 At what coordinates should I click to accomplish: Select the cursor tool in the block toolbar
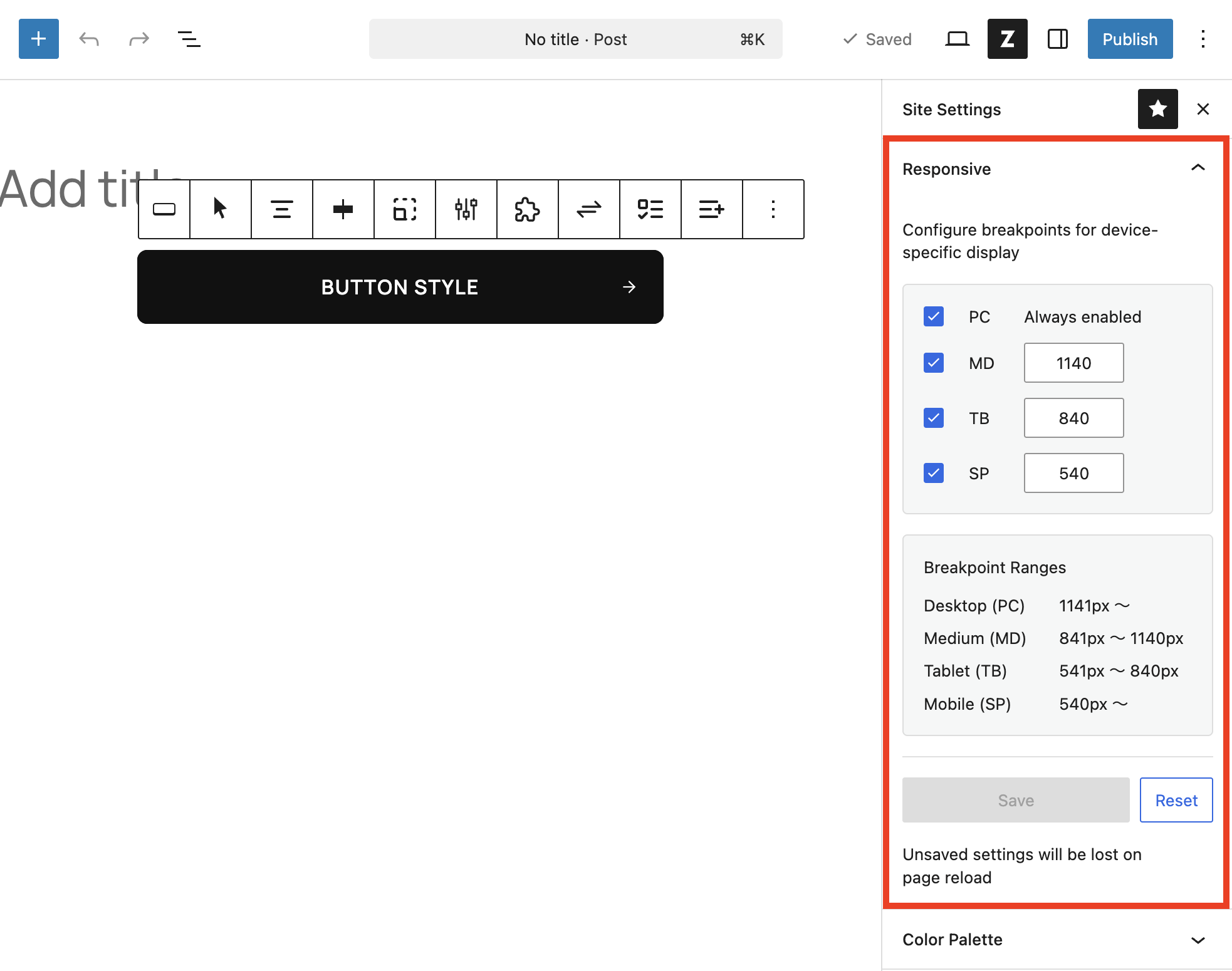pyautogui.click(x=220, y=209)
